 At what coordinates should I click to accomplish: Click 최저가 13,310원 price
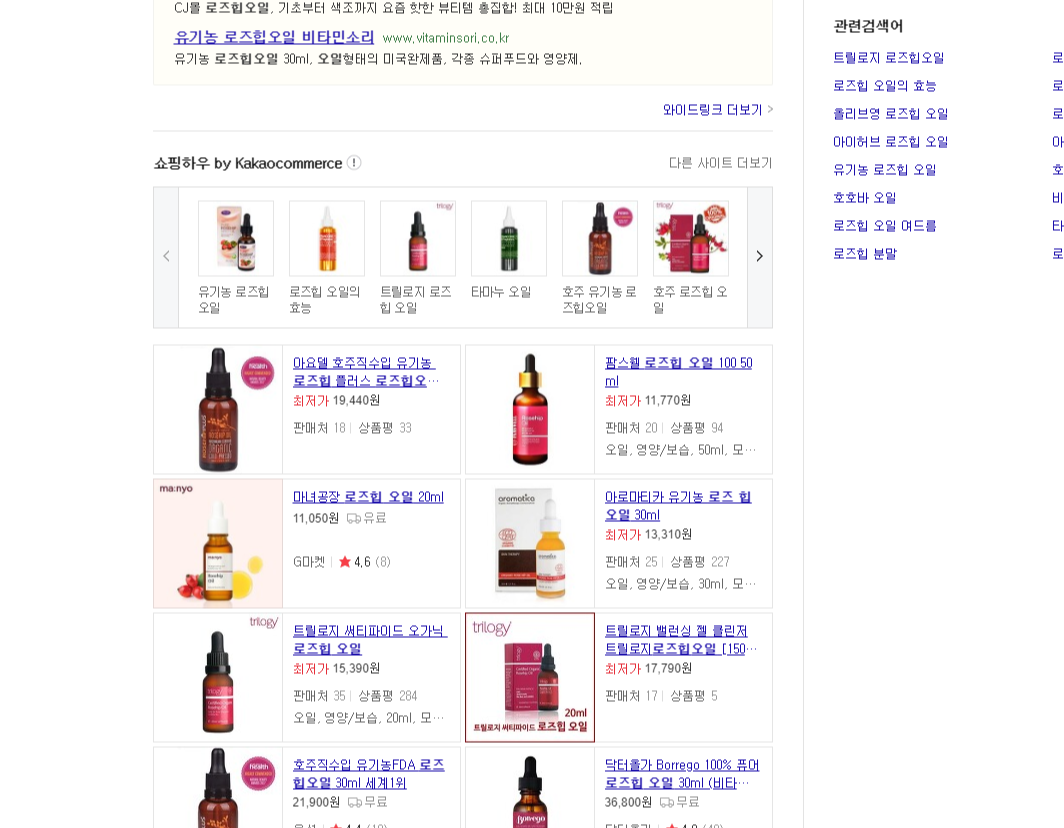pos(648,535)
